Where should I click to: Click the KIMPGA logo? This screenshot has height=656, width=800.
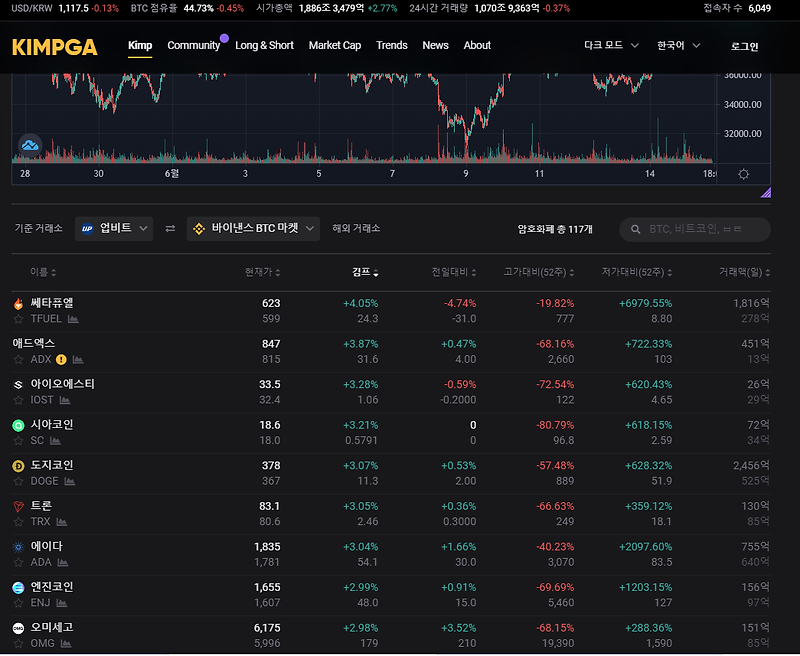click(x=55, y=47)
